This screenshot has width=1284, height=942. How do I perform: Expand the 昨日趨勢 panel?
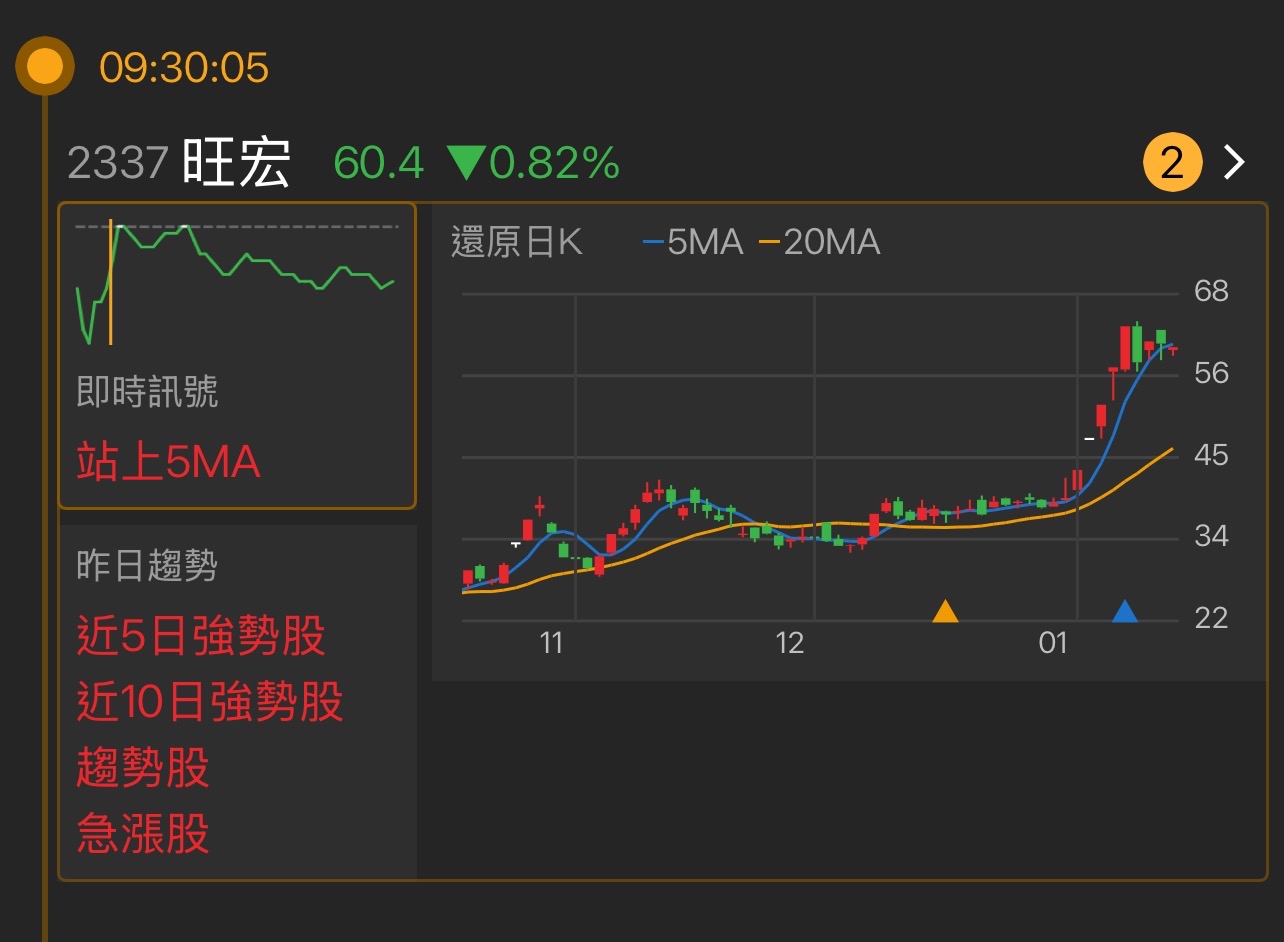[146, 565]
